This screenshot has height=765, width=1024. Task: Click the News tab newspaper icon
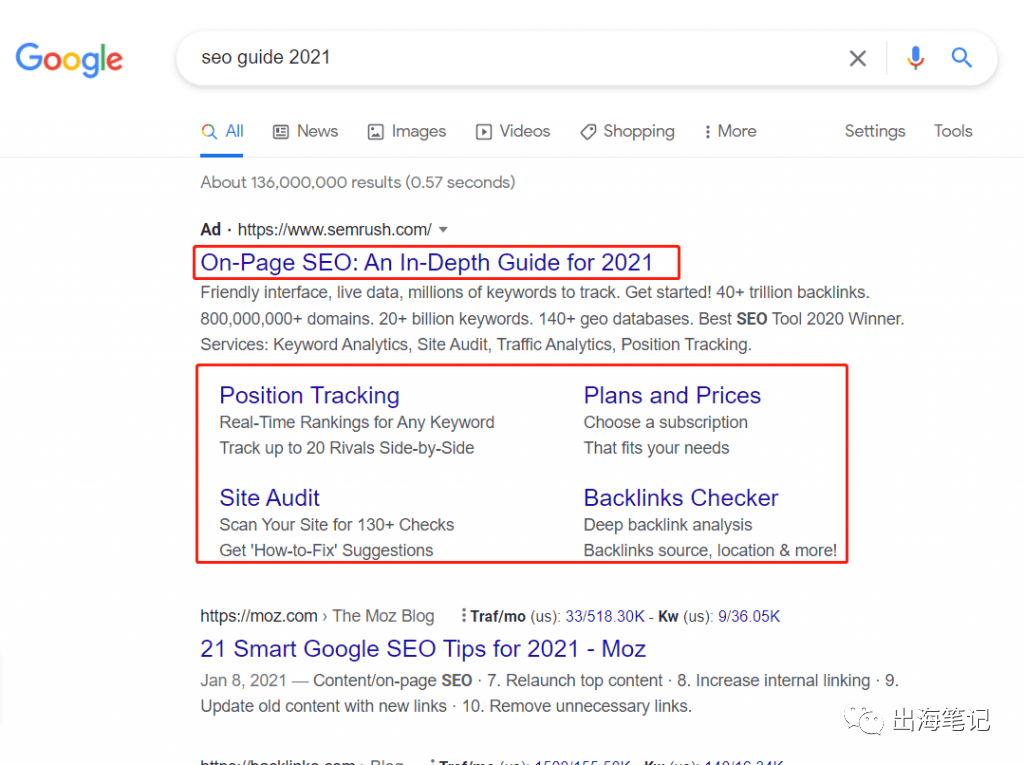click(x=281, y=132)
